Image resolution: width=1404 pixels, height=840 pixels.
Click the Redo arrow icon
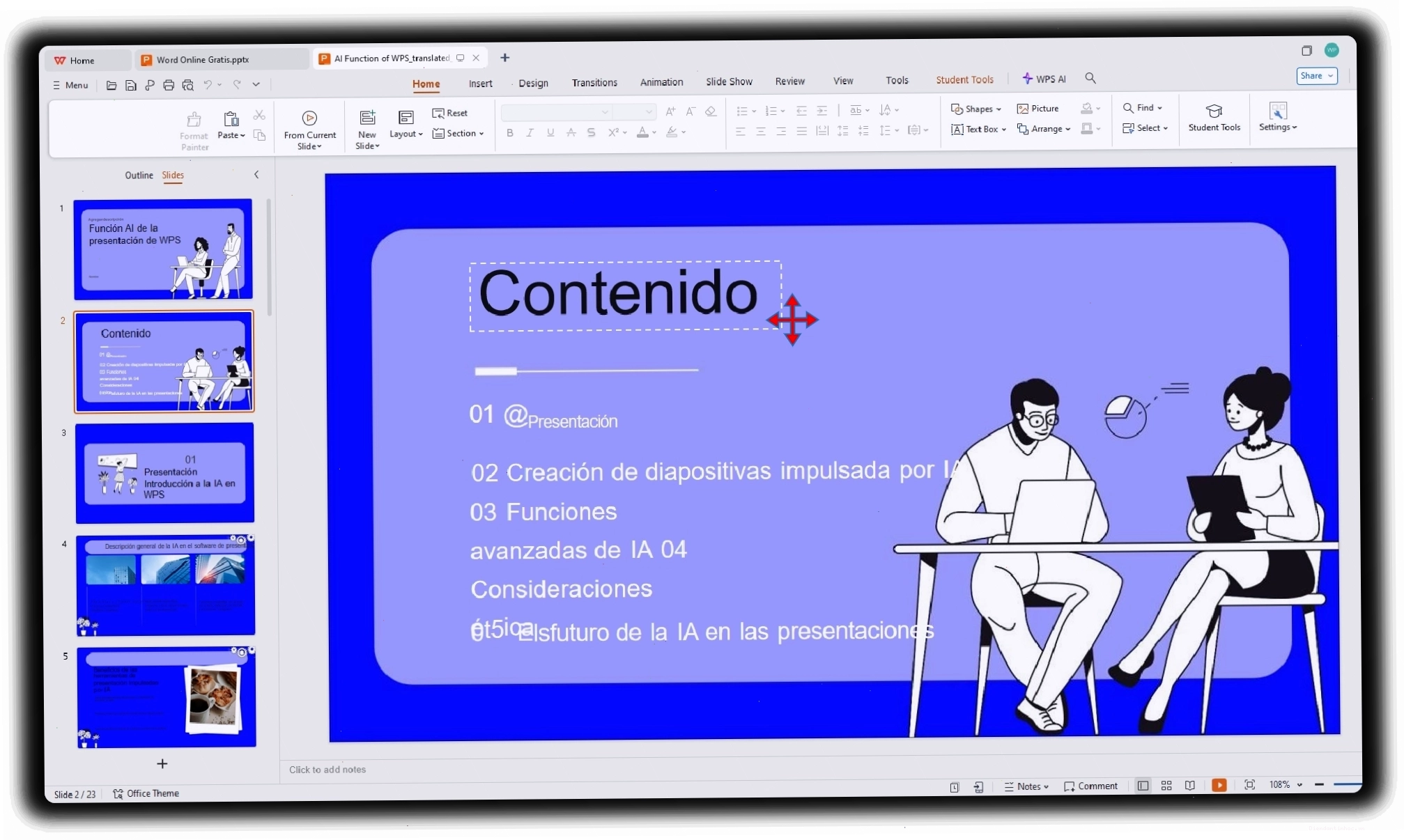click(237, 84)
